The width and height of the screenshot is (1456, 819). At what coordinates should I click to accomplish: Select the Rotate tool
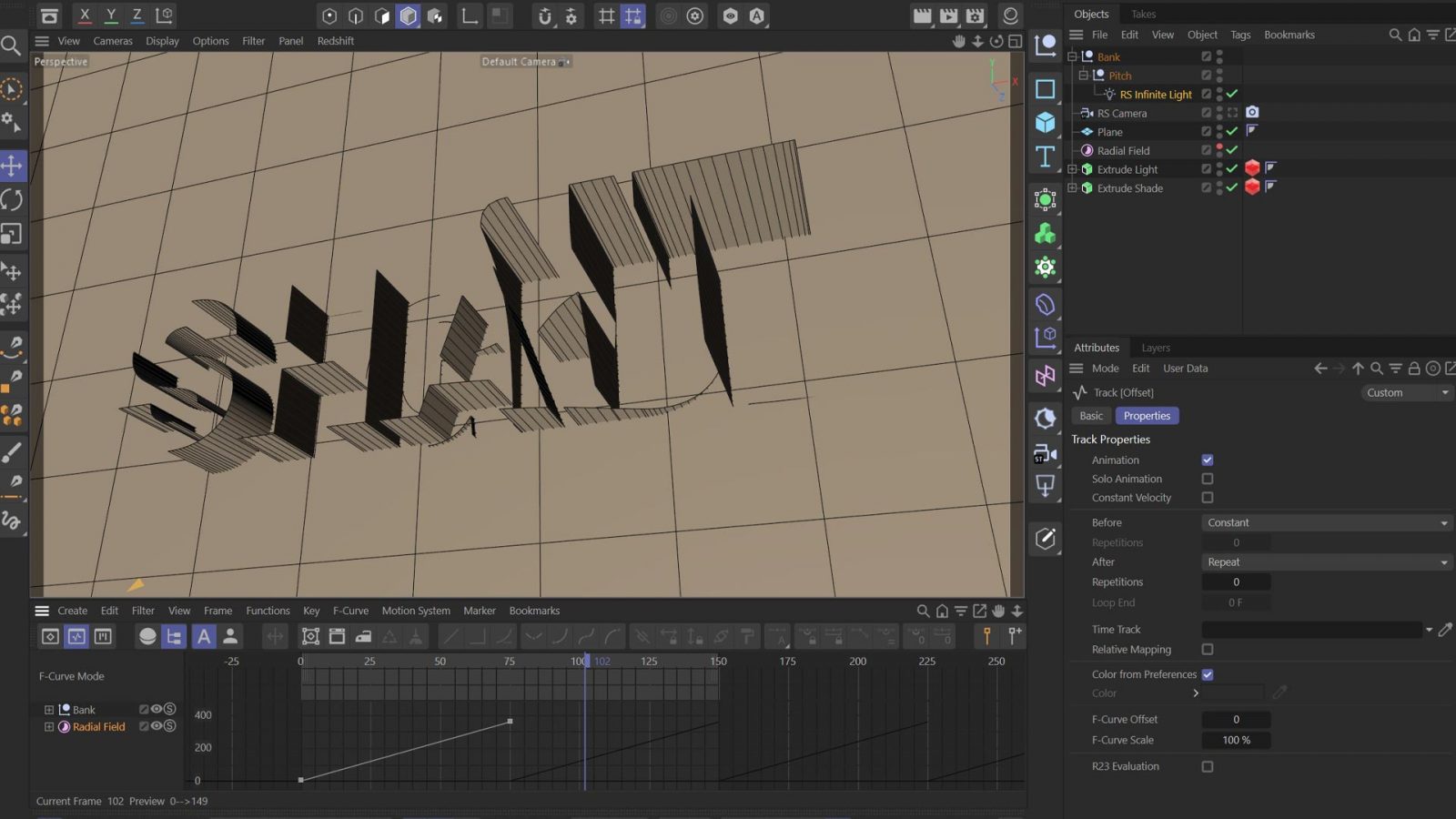(x=13, y=200)
